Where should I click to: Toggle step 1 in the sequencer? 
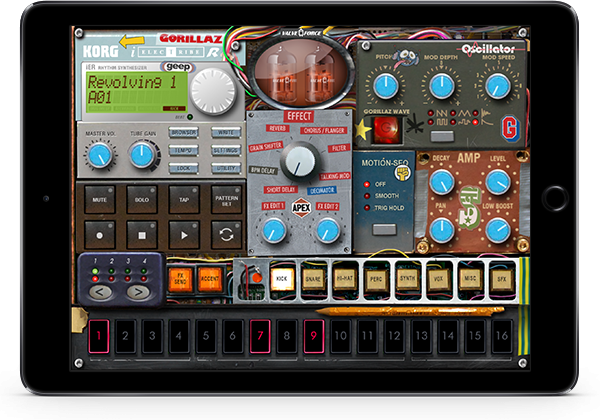click(x=99, y=336)
